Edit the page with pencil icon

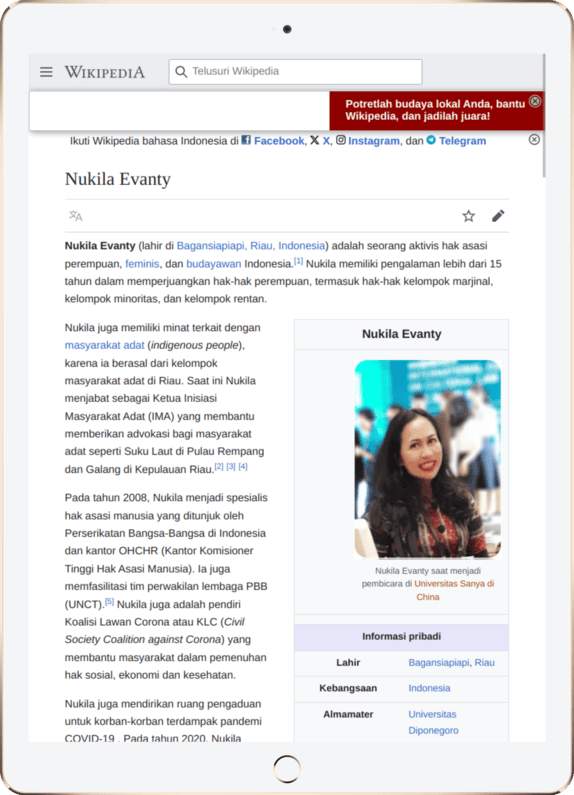[498, 216]
